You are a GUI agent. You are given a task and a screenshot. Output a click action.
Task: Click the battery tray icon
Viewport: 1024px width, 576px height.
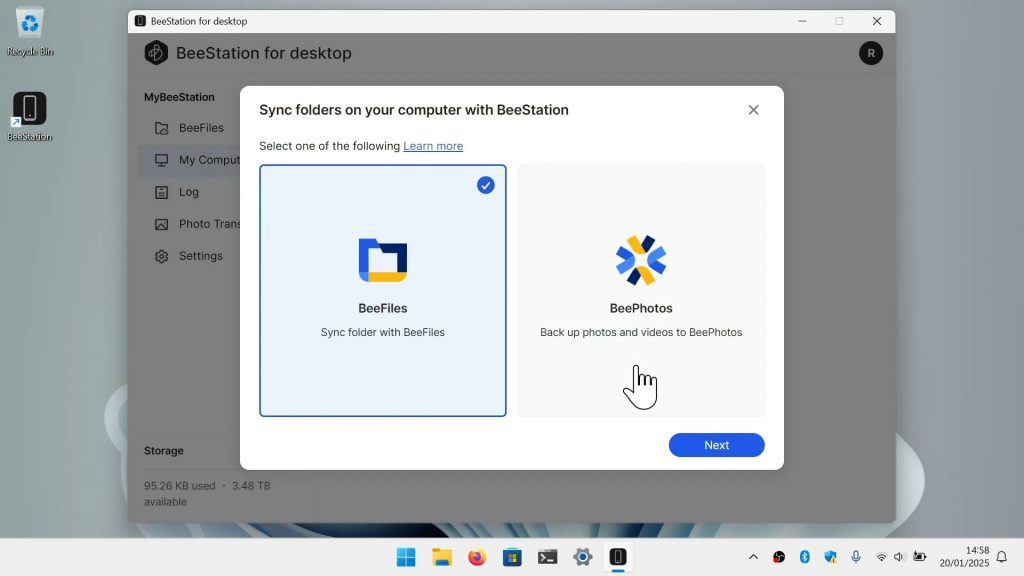(920, 557)
